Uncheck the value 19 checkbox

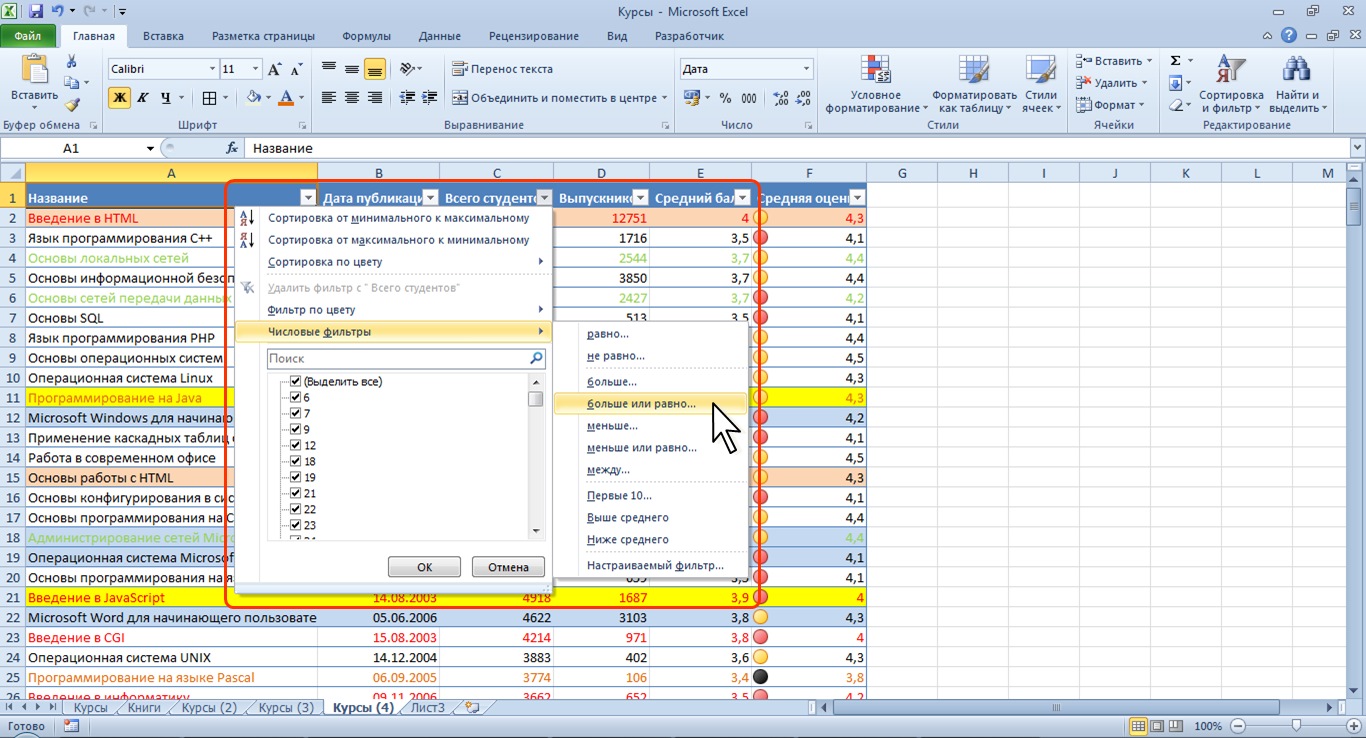point(295,477)
